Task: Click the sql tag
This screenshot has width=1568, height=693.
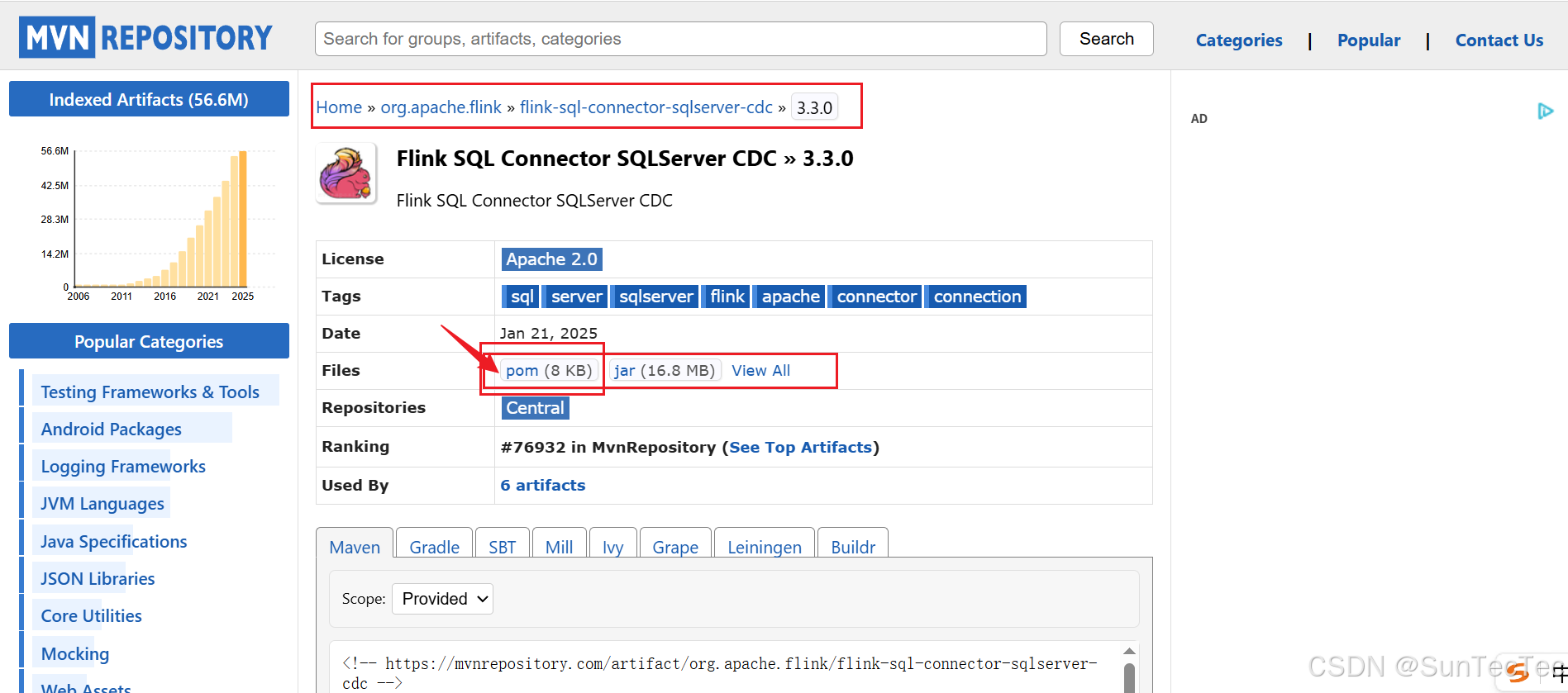Action: (522, 297)
